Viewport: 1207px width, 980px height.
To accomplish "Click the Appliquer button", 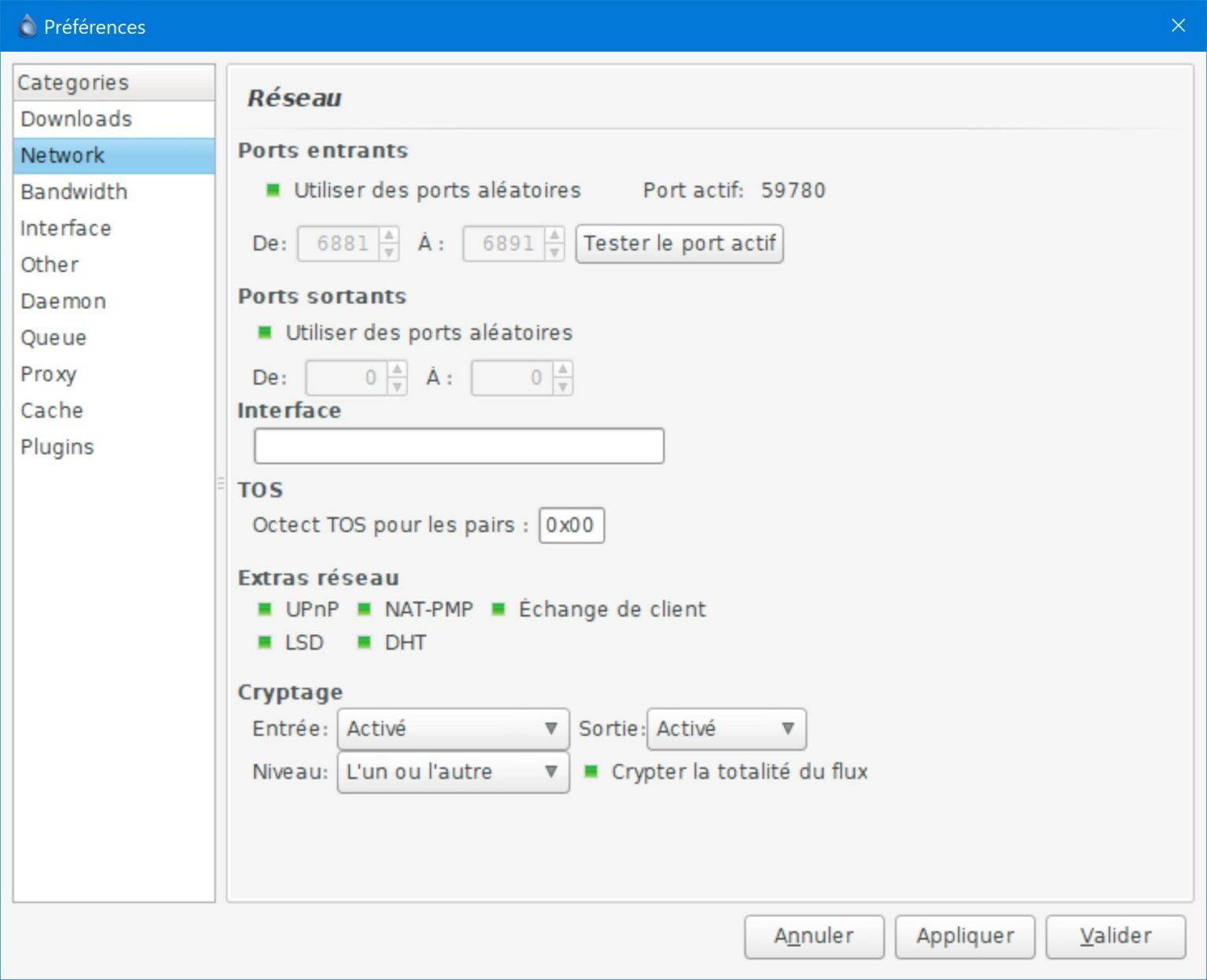I will [x=964, y=936].
